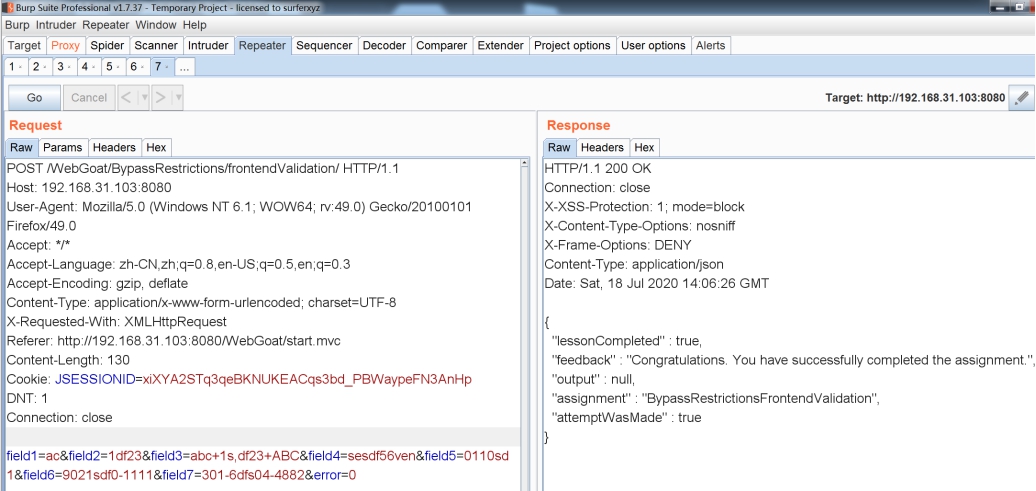Show Response Hex view
The height and width of the screenshot is (491, 1036).
(x=644, y=147)
